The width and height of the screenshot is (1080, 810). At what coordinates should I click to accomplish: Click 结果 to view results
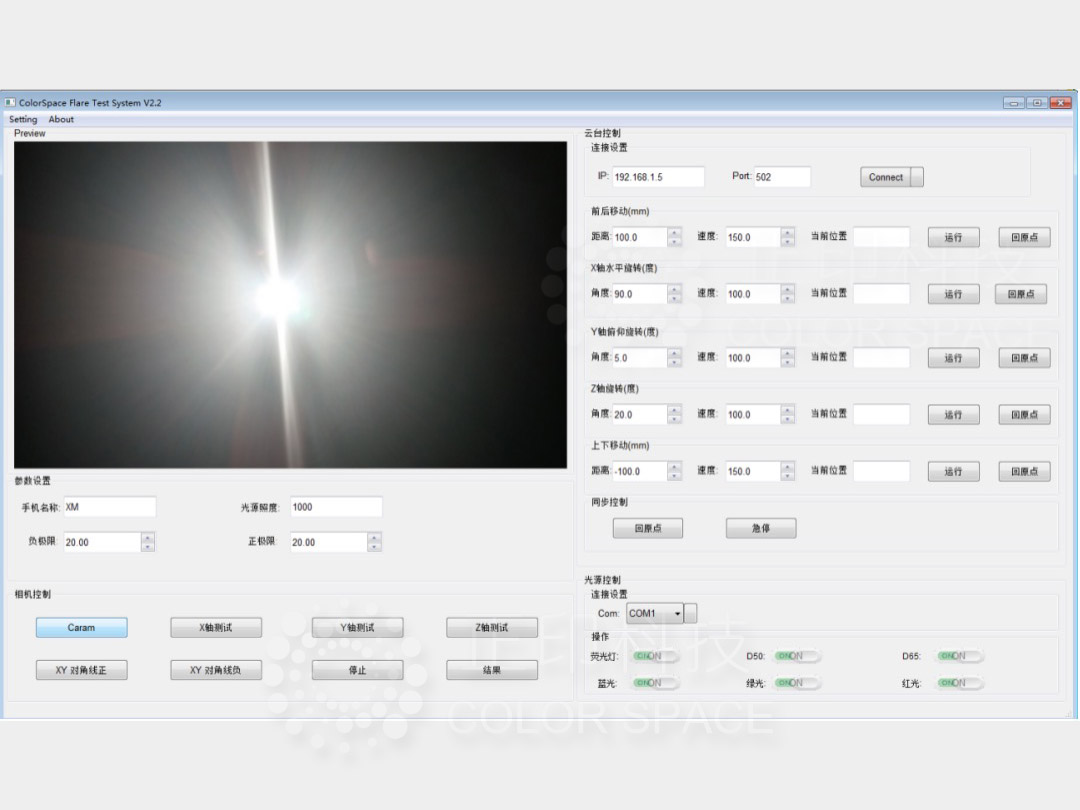click(x=492, y=670)
